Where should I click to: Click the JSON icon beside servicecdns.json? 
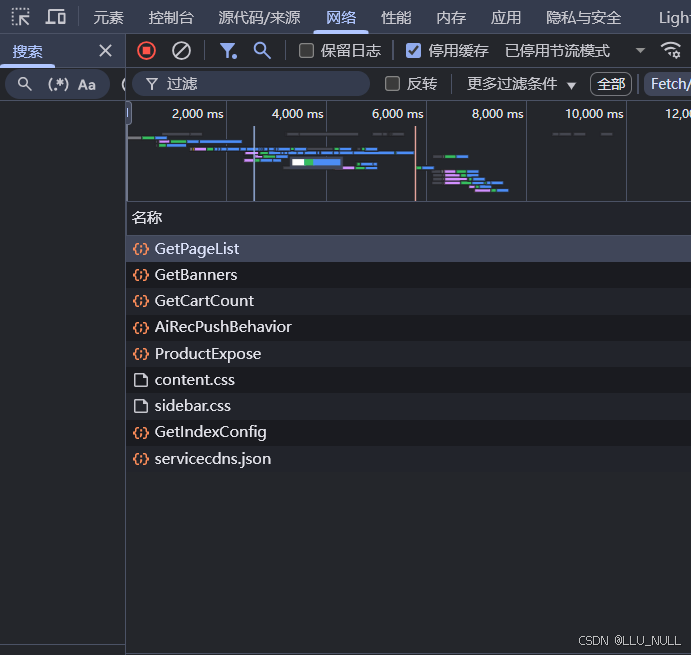[x=141, y=459]
